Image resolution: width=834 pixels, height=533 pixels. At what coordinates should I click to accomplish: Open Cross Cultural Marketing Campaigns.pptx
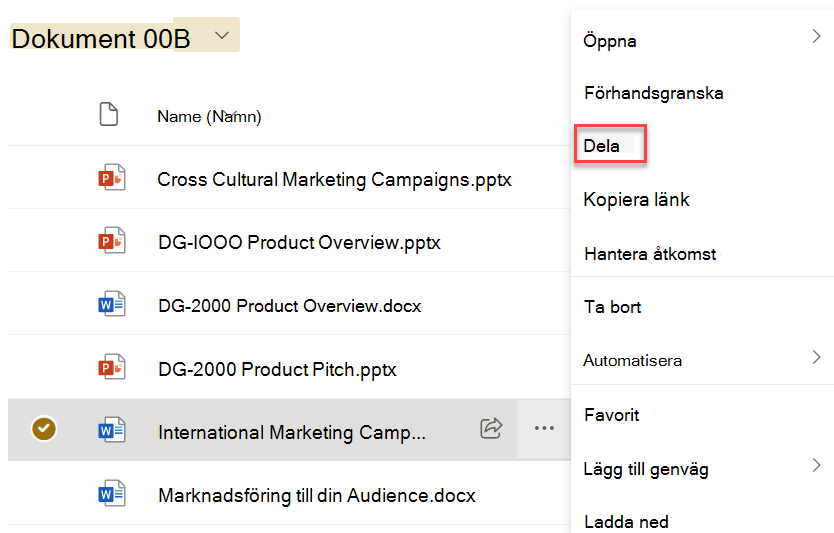pos(334,180)
